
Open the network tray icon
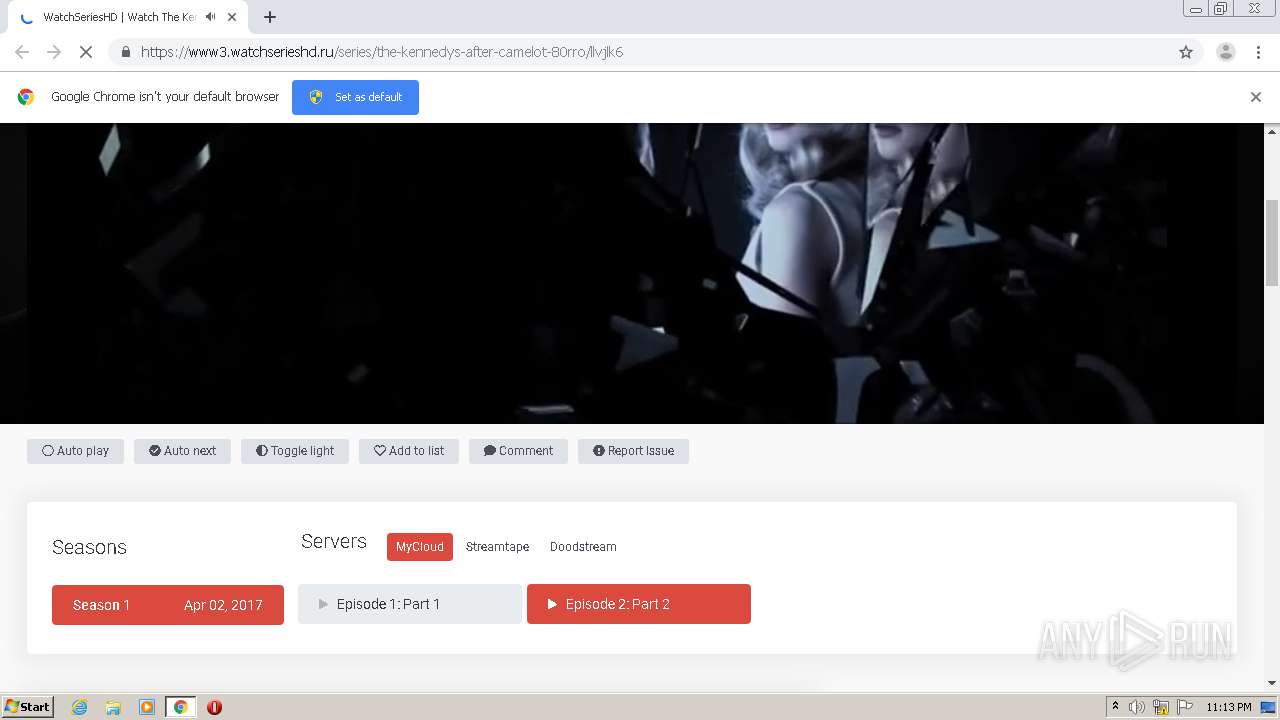[x=1161, y=707]
